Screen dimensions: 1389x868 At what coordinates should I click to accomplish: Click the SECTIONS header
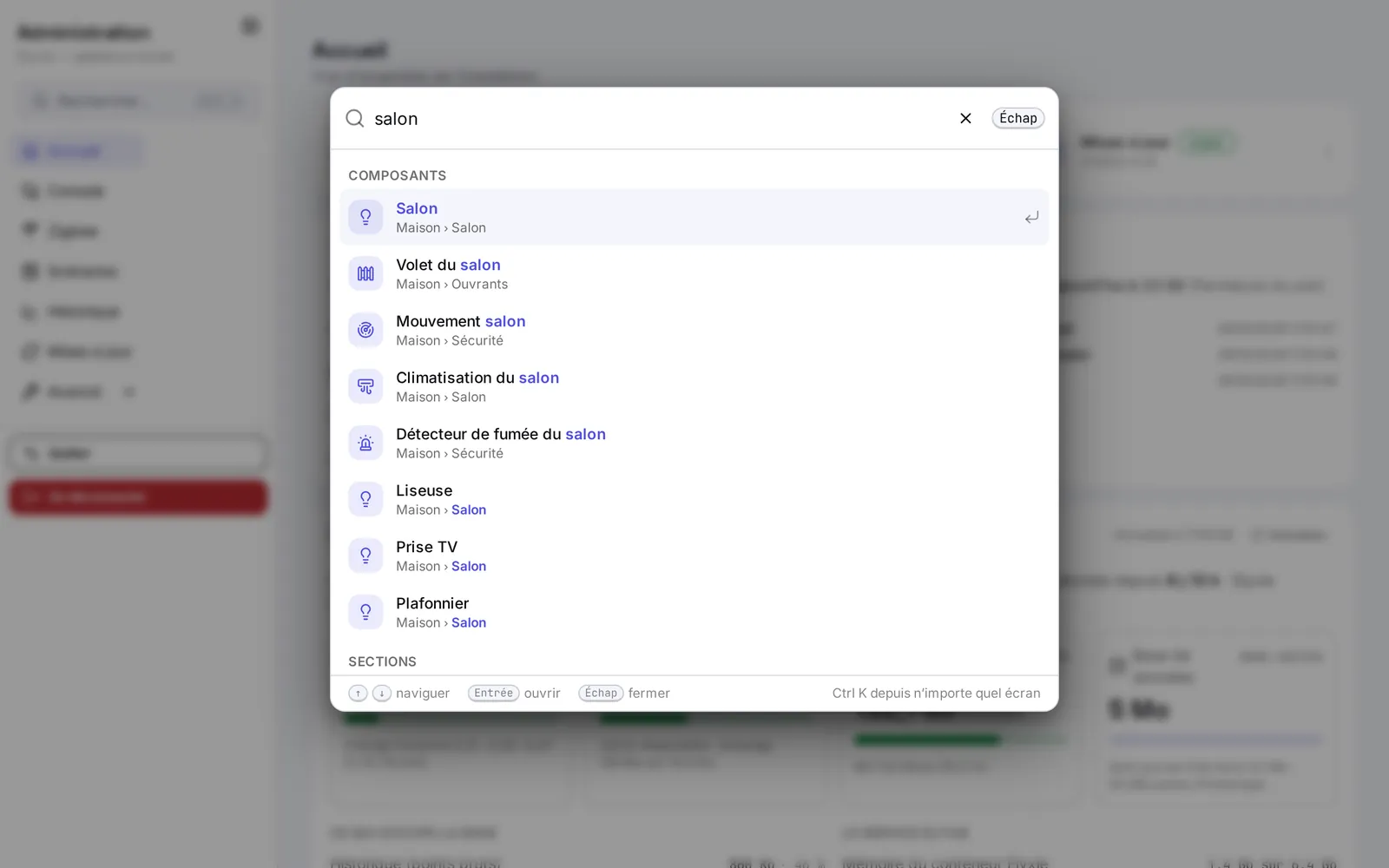382,661
